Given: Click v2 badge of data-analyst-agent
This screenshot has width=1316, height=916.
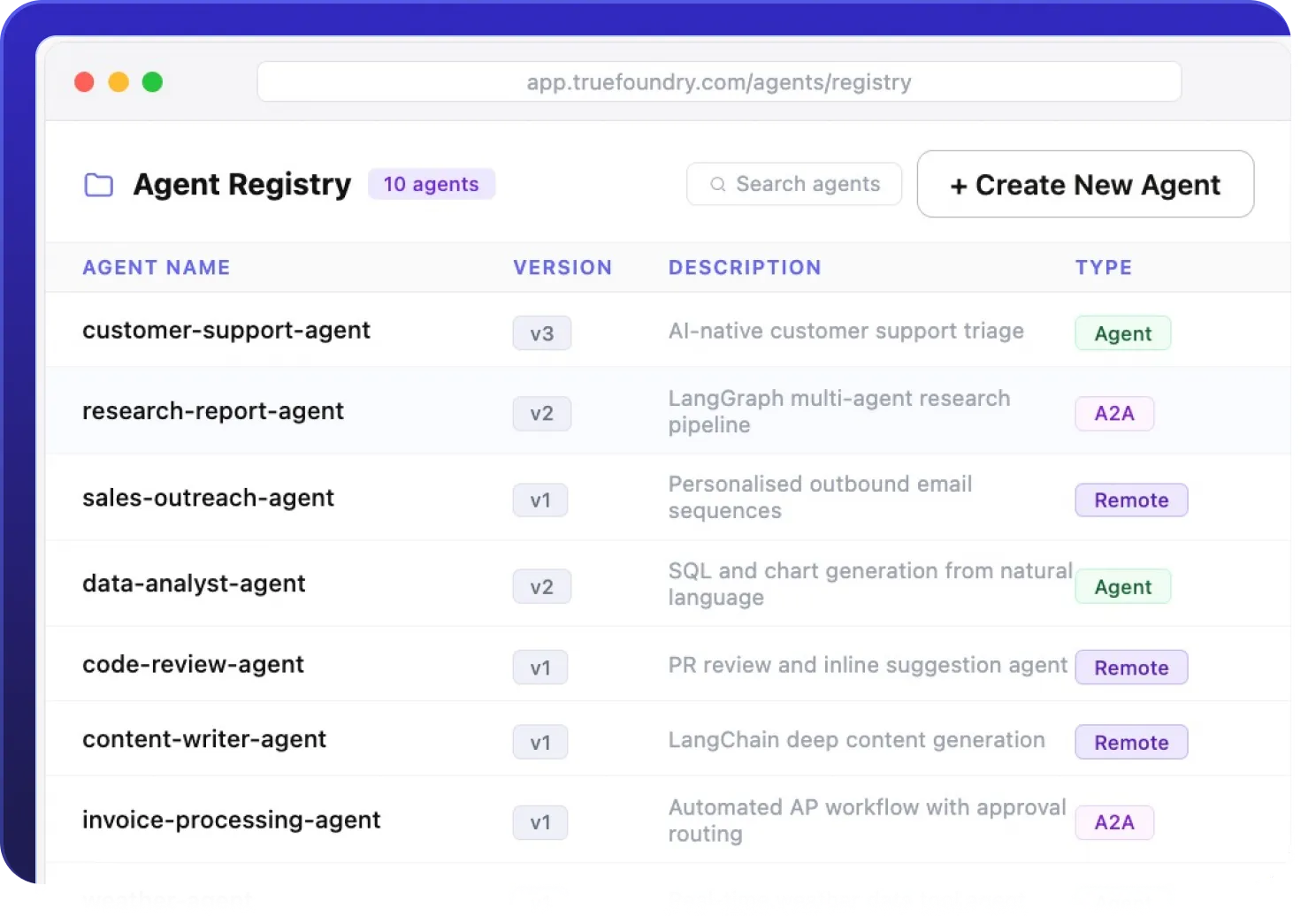Looking at the screenshot, I should (542, 586).
